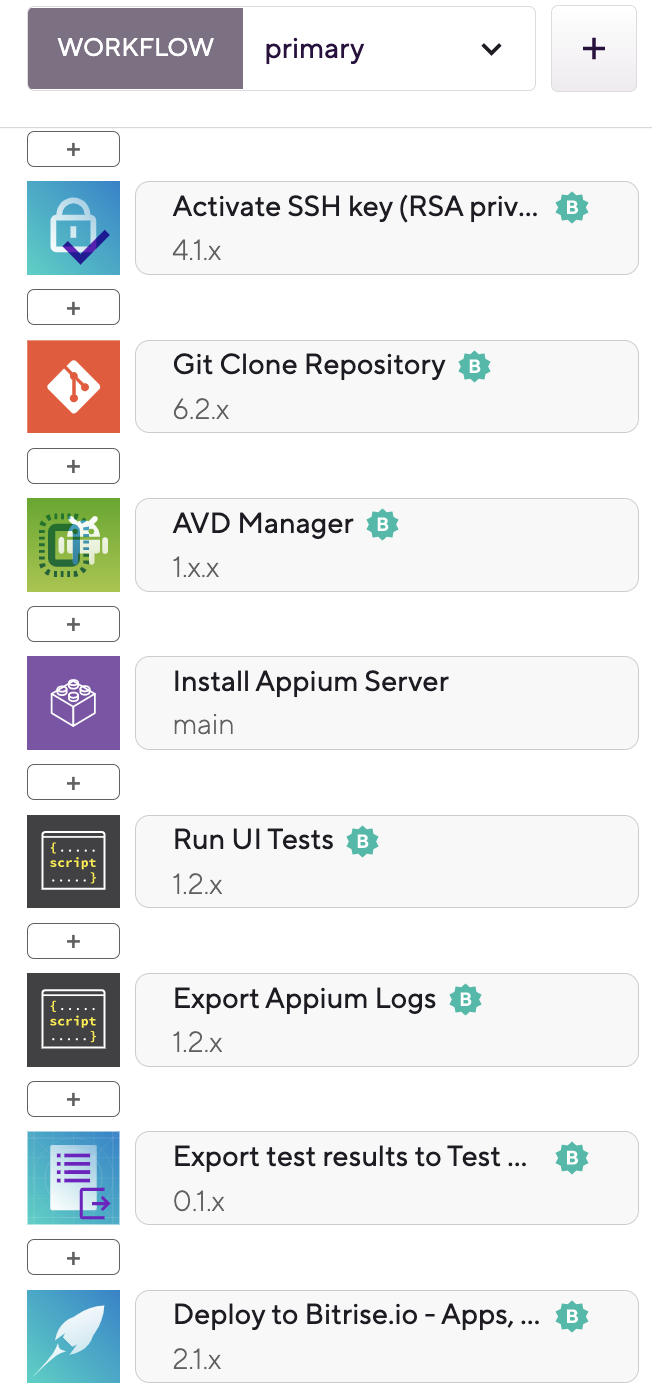Click verified badge next to AVD Manager
Image resolution: width=652 pixels, height=1398 pixels.
383,524
